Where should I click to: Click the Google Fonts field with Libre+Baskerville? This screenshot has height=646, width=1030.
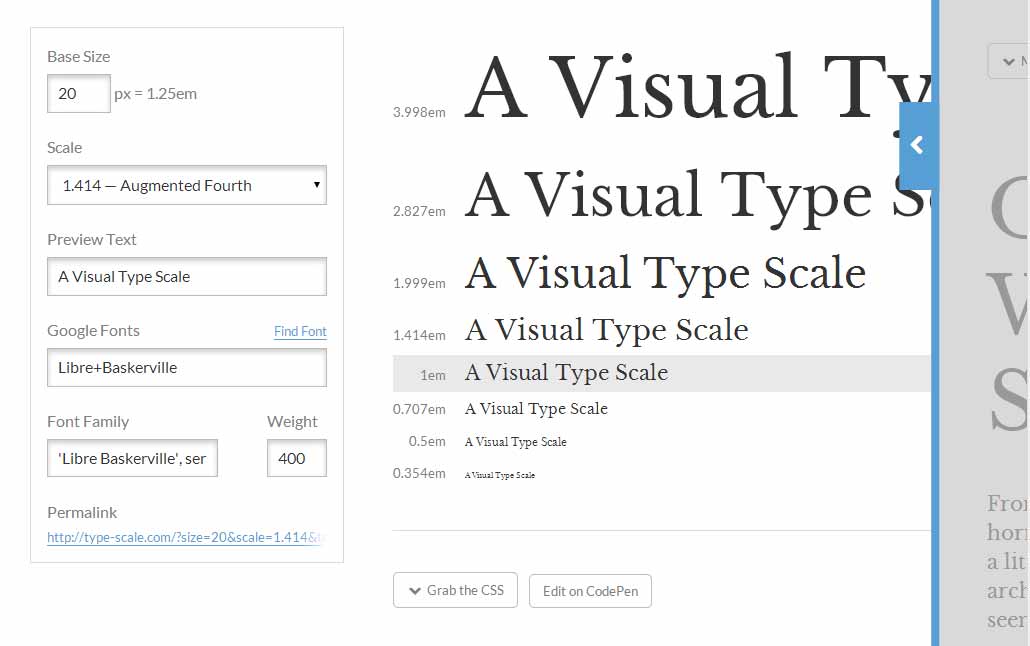[187, 367]
